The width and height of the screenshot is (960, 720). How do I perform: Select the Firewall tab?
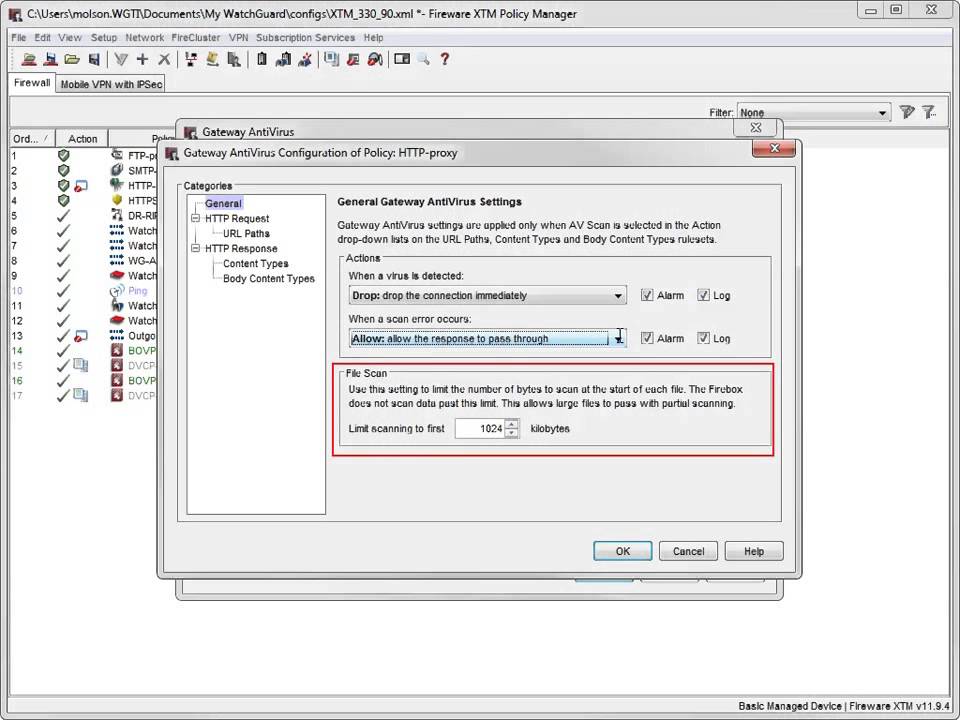point(32,83)
